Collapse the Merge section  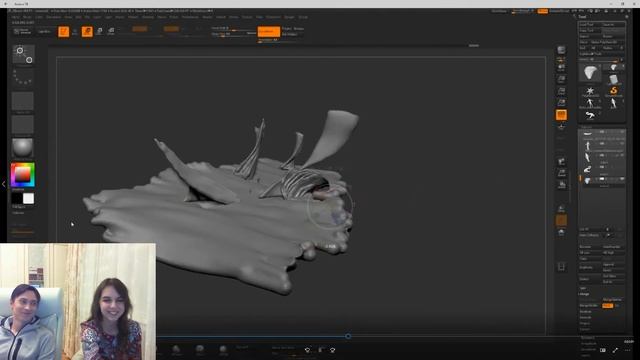pos(584,294)
